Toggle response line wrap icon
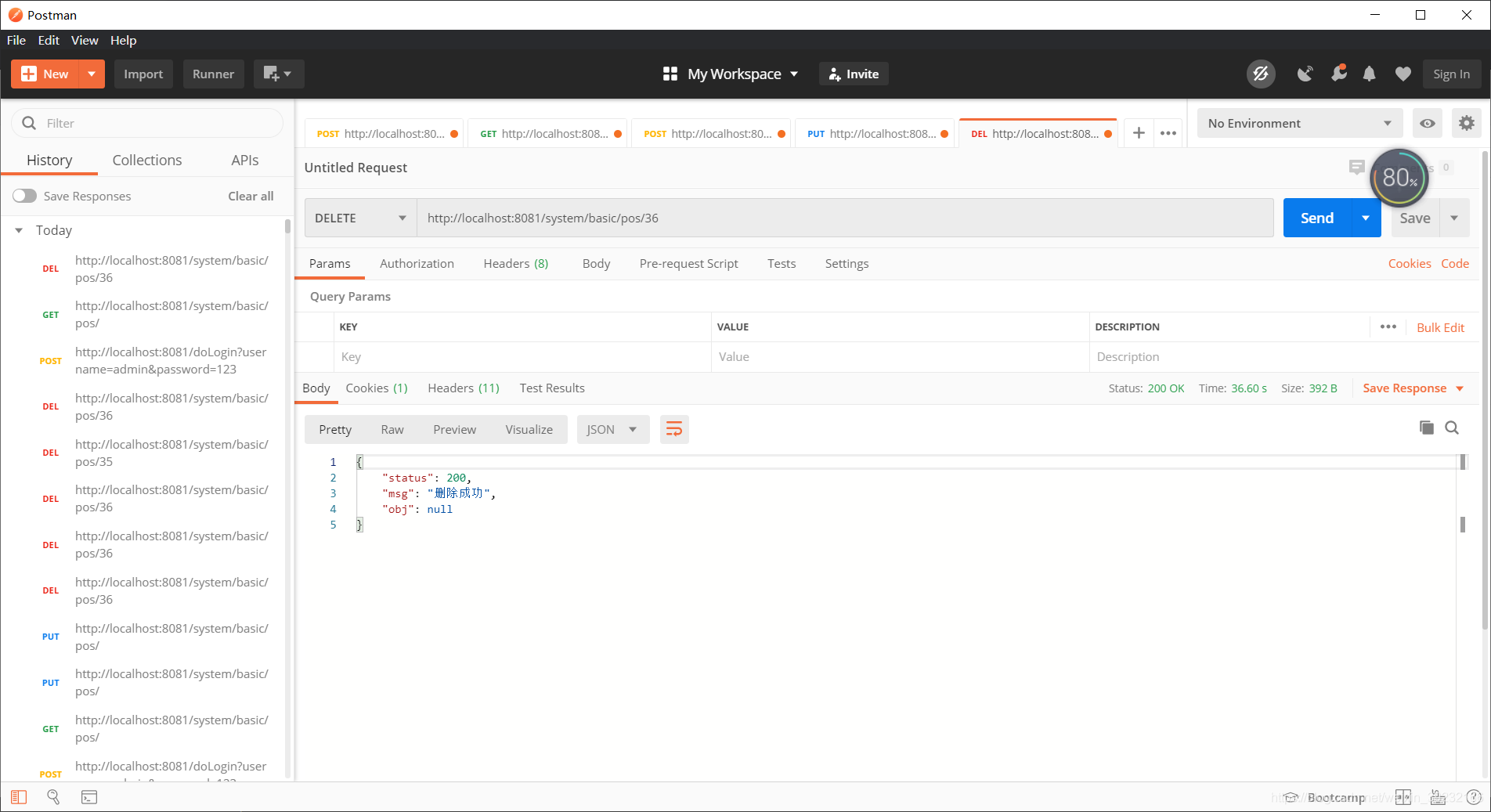 click(x=674, y=429)
